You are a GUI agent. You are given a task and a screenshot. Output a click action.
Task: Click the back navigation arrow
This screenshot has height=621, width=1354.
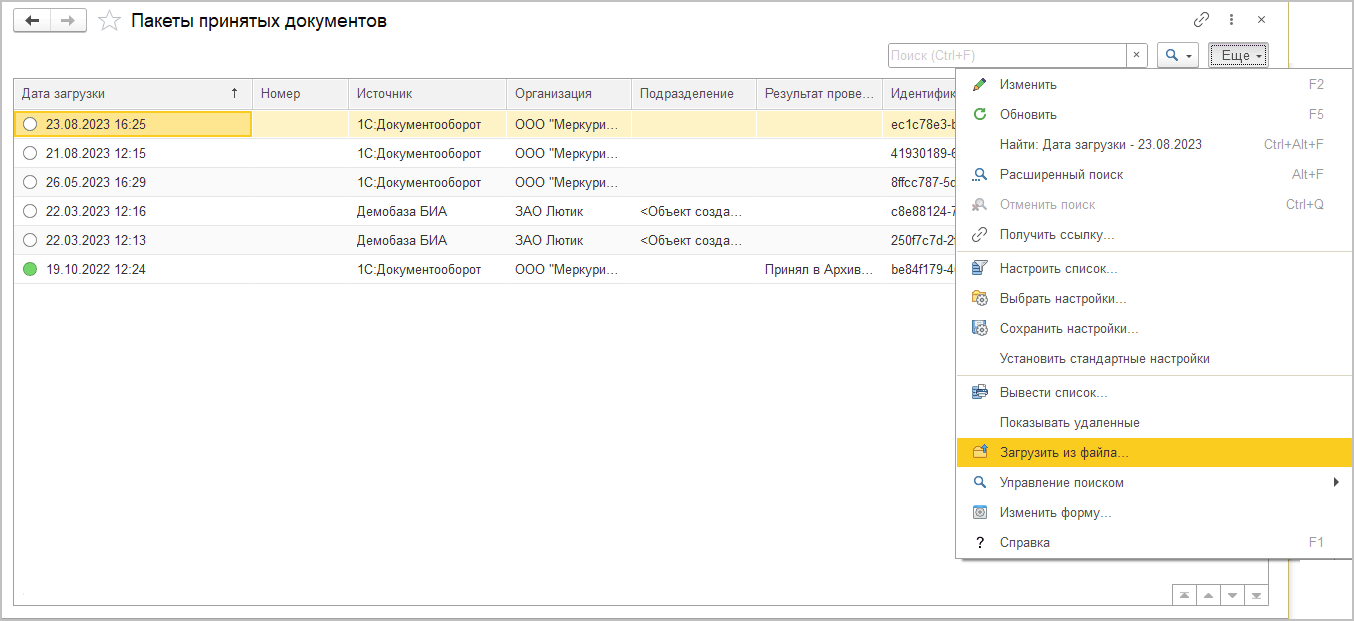[x=32, y=20]
